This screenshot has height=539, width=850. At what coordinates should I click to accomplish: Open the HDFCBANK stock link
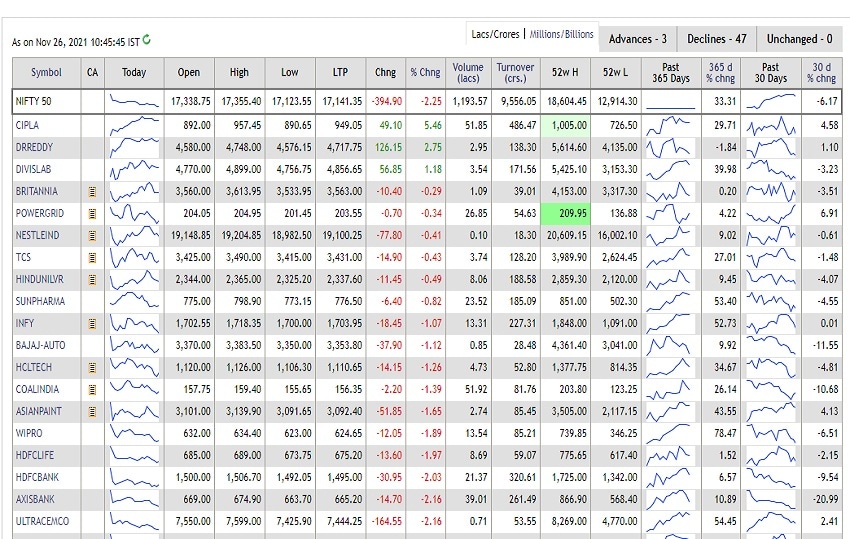pos(37,478)
